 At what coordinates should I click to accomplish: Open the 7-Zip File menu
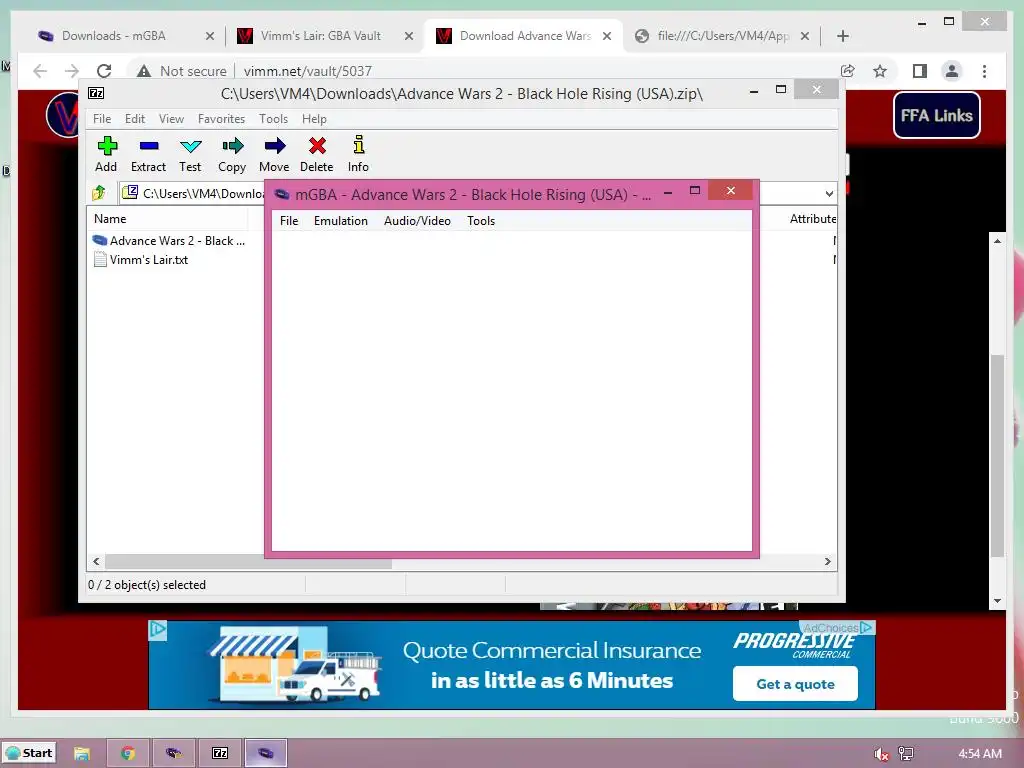click(102, 119)
